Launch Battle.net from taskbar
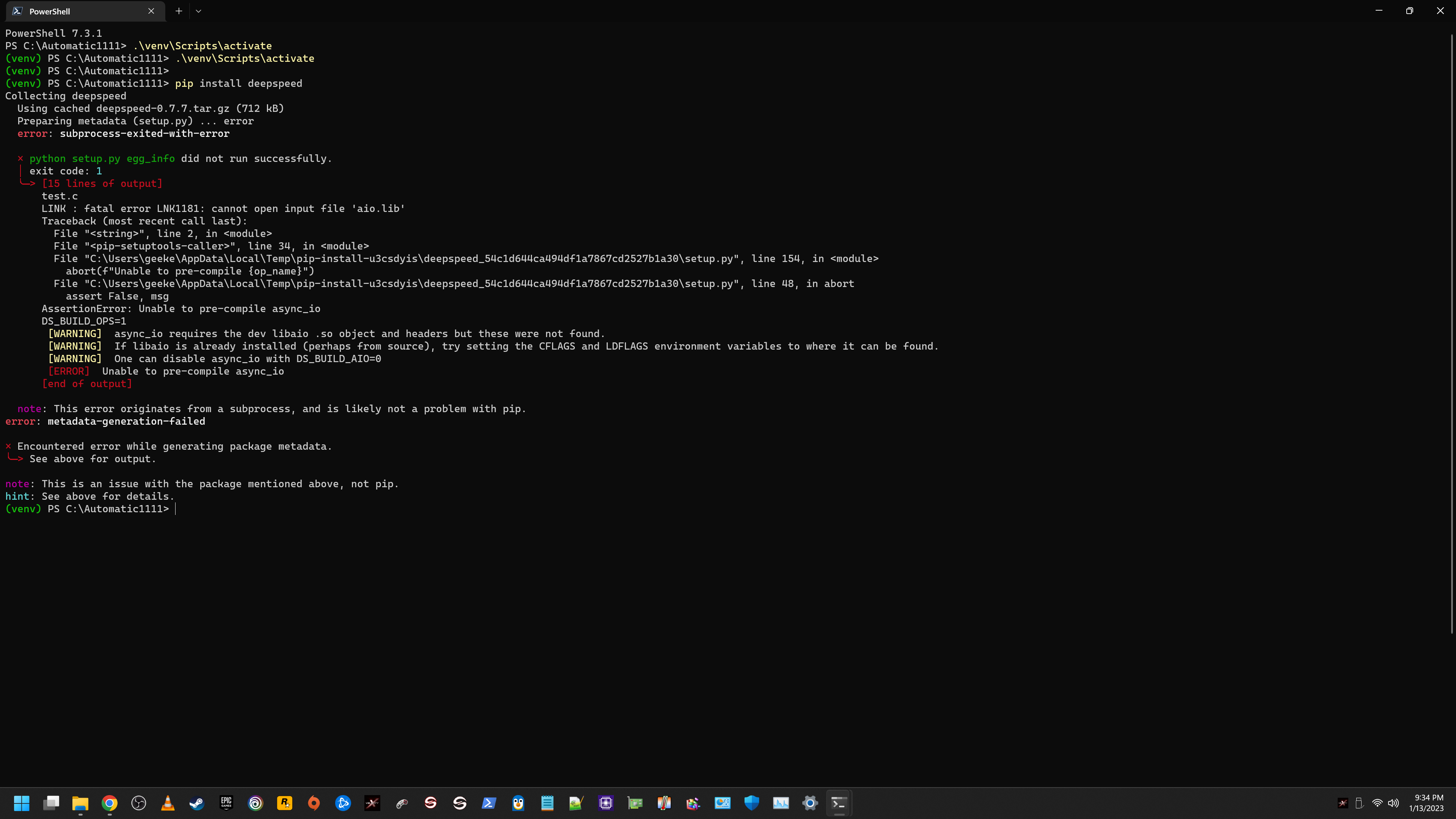 343,803
